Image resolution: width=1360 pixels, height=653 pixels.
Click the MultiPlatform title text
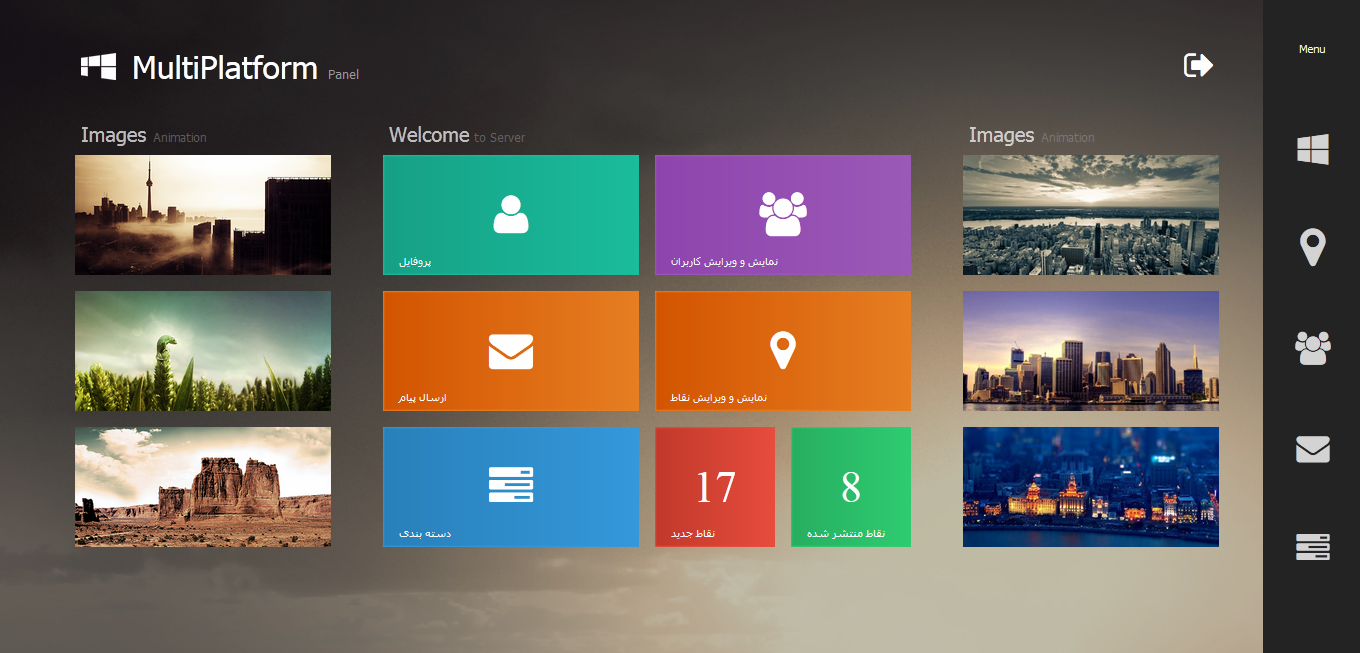(225, 67)
